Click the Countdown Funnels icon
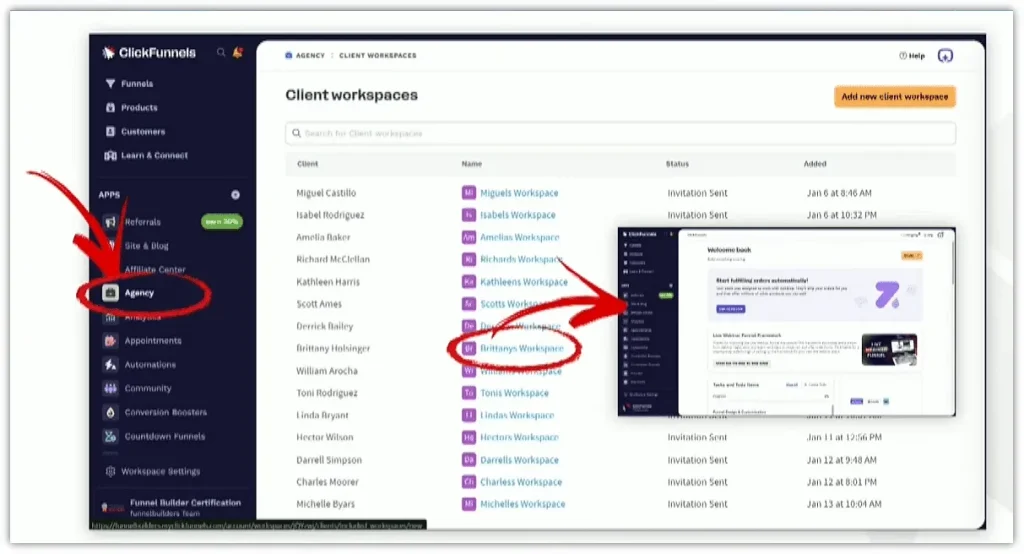Screen dimensions: 1024x554 pyautogui.click(x=110, y=437)
